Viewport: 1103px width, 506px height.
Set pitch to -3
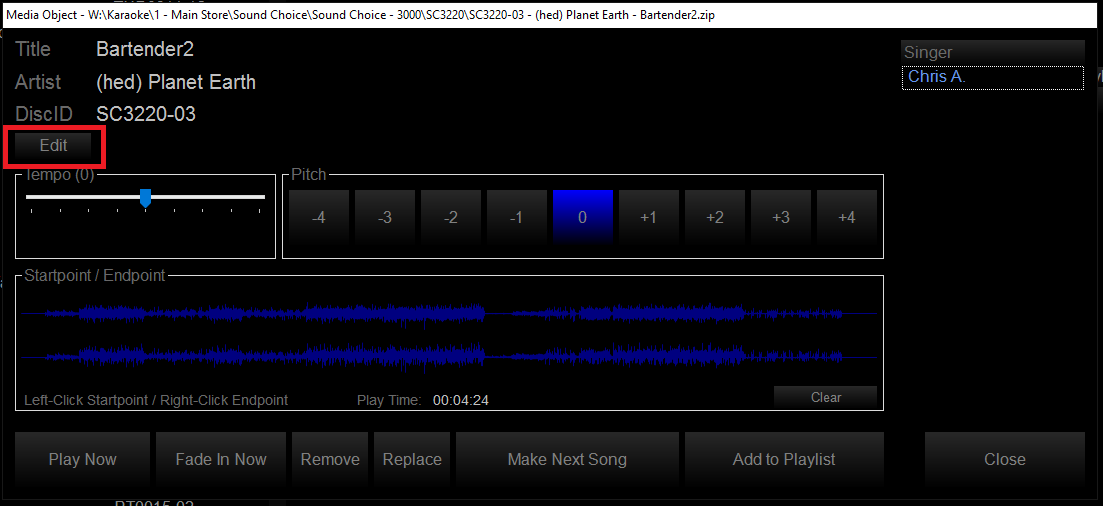384,218
